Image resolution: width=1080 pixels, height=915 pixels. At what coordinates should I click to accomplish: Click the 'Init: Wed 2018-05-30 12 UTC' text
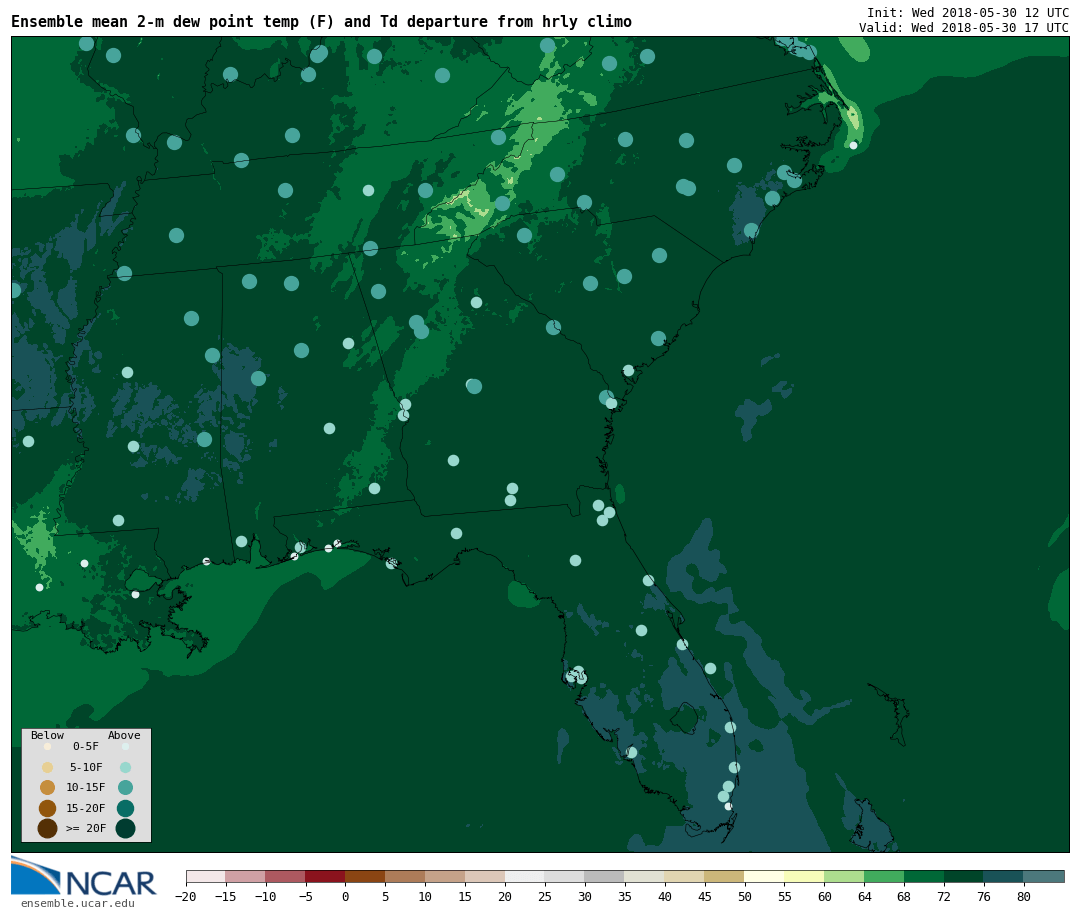pyautogui.click(x=968, y=12)
